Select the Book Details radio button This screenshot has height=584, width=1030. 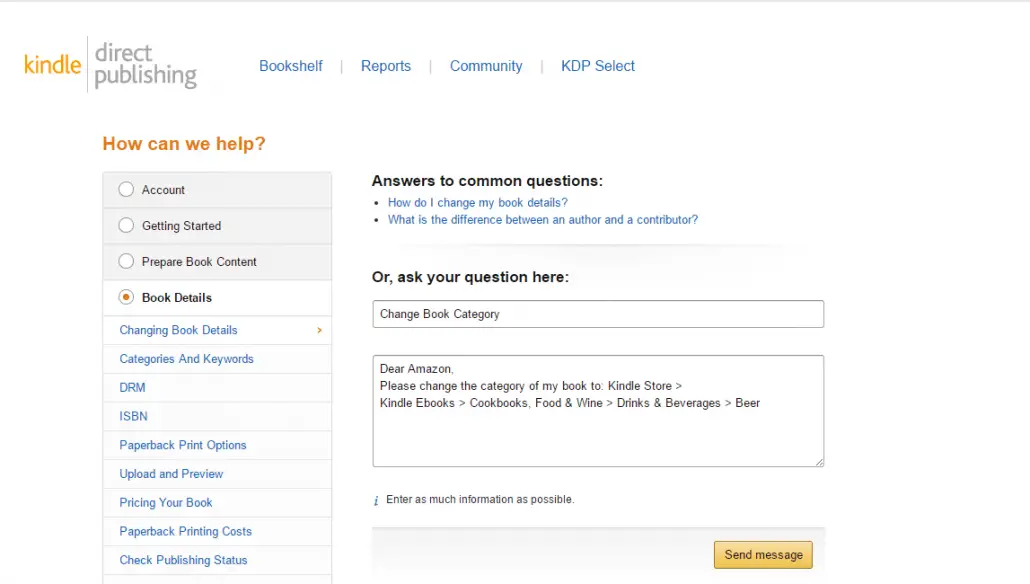pyautogui.click(x=126, y=297)
